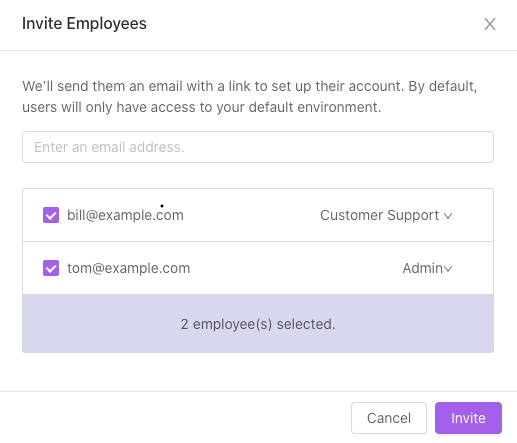The image size is (517, 443).
Task: Click the '2 employee(s) selected' banner
Action: coord(258,324)
